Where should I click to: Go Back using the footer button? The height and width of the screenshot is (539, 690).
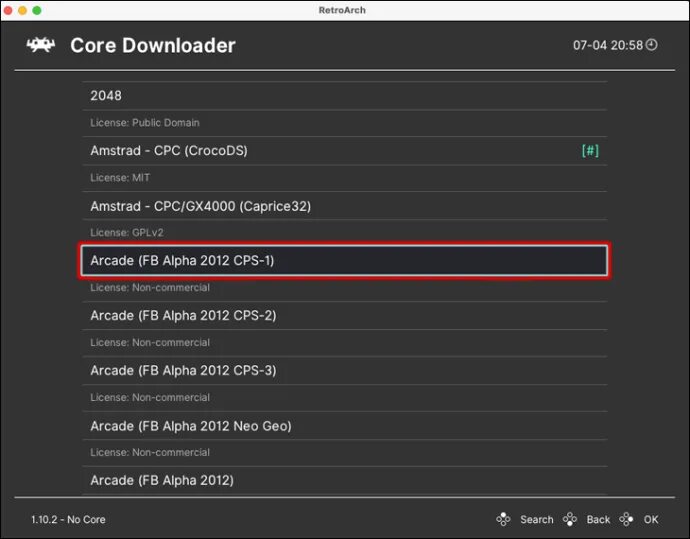[x=598, y=520]
